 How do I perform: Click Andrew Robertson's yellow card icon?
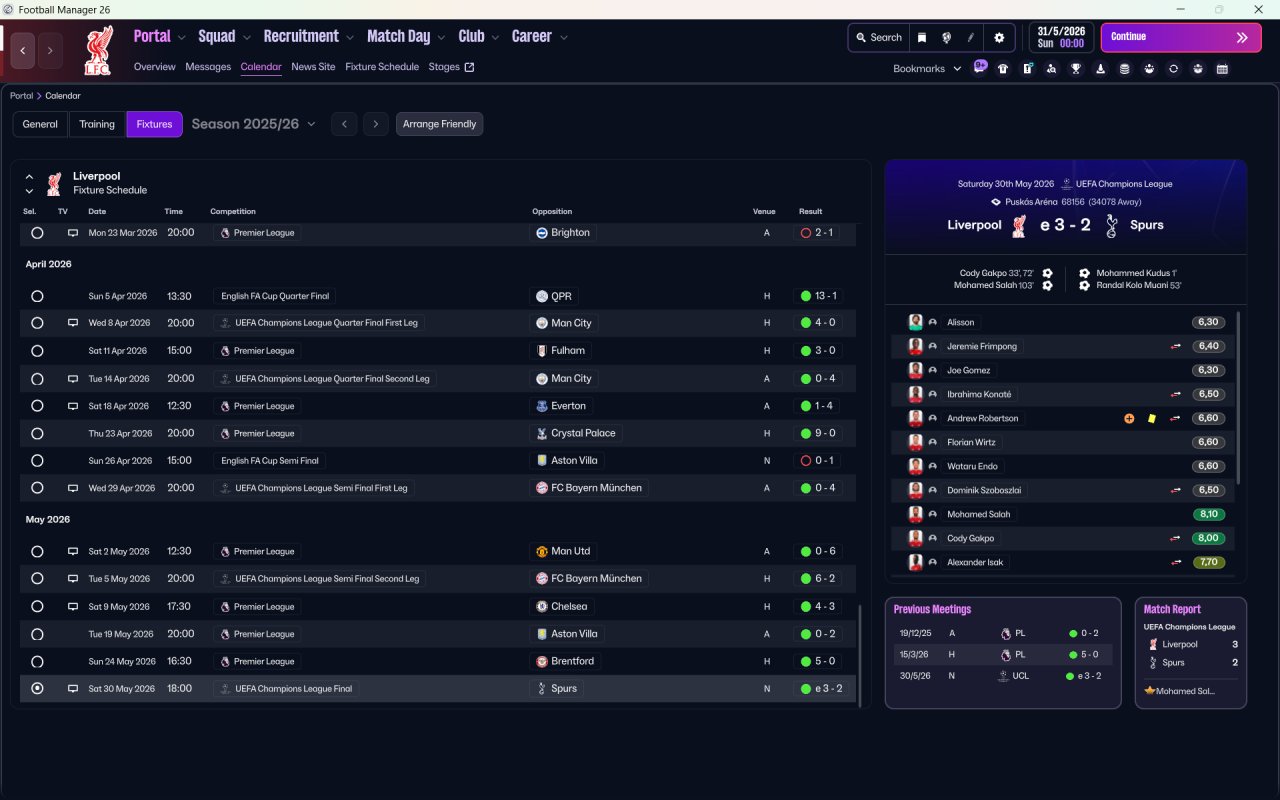(x=1151, y=419)
